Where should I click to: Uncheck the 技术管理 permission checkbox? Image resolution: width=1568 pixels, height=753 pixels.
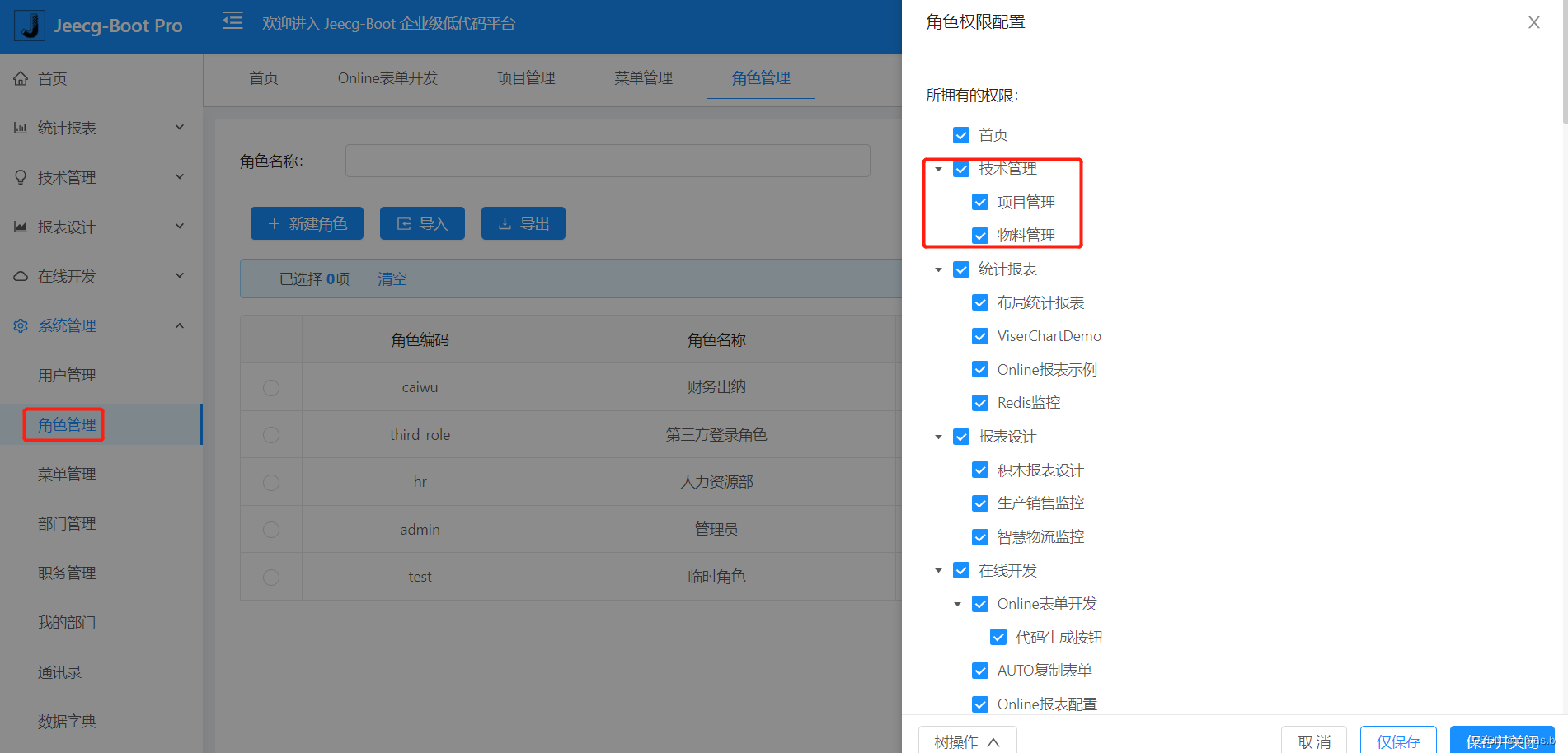961,169
